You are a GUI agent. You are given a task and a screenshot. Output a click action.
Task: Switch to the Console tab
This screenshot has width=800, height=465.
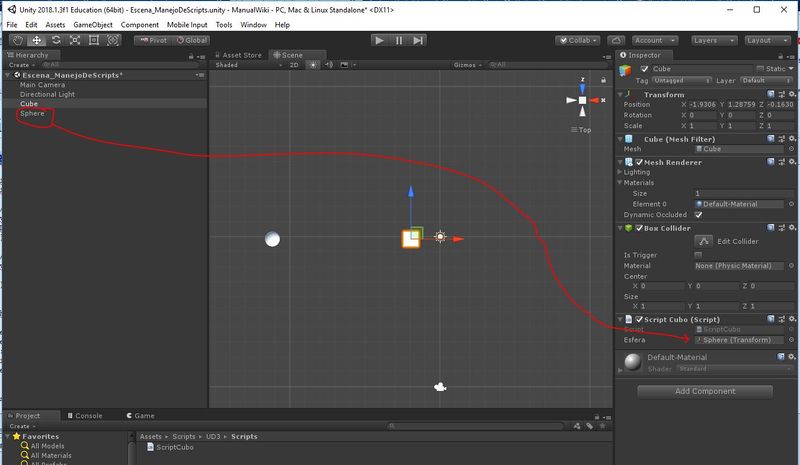click(x=85, y=415)
